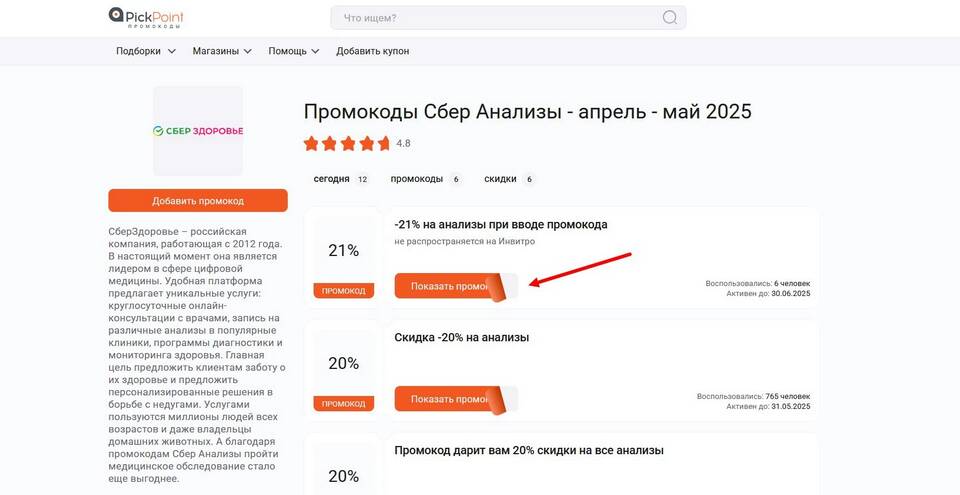960x495 pixels.
Task: Click the first rating star
Action: pyautogui.click(x=311, y=144)
